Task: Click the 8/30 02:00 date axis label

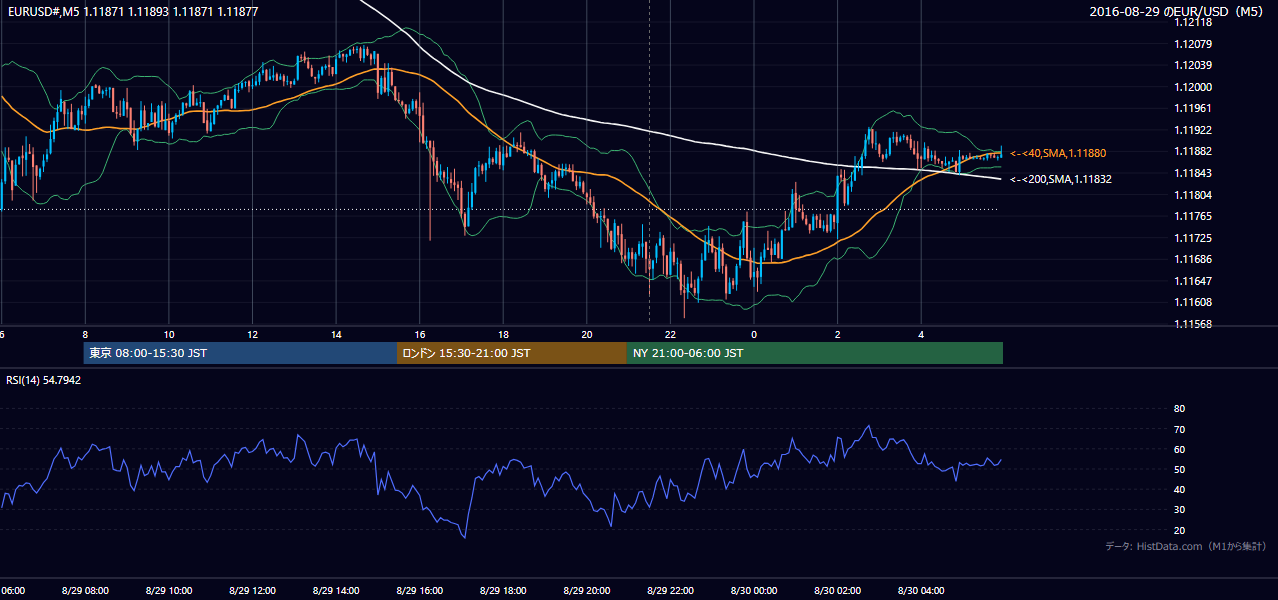Action: [837, 591]
